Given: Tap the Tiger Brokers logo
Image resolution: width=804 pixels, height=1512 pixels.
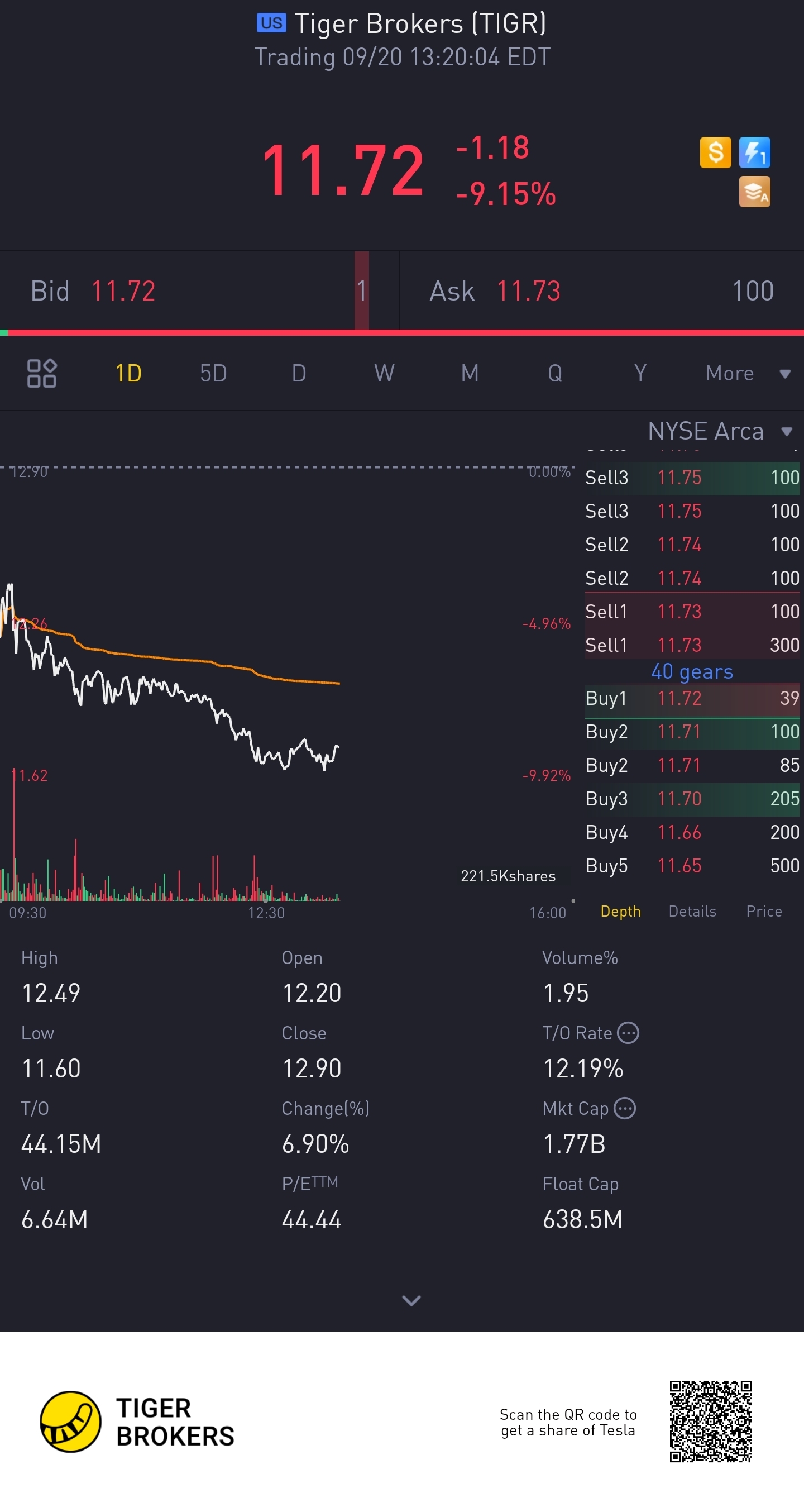Looking at the screenshot, I should [x=137, y=1422].
